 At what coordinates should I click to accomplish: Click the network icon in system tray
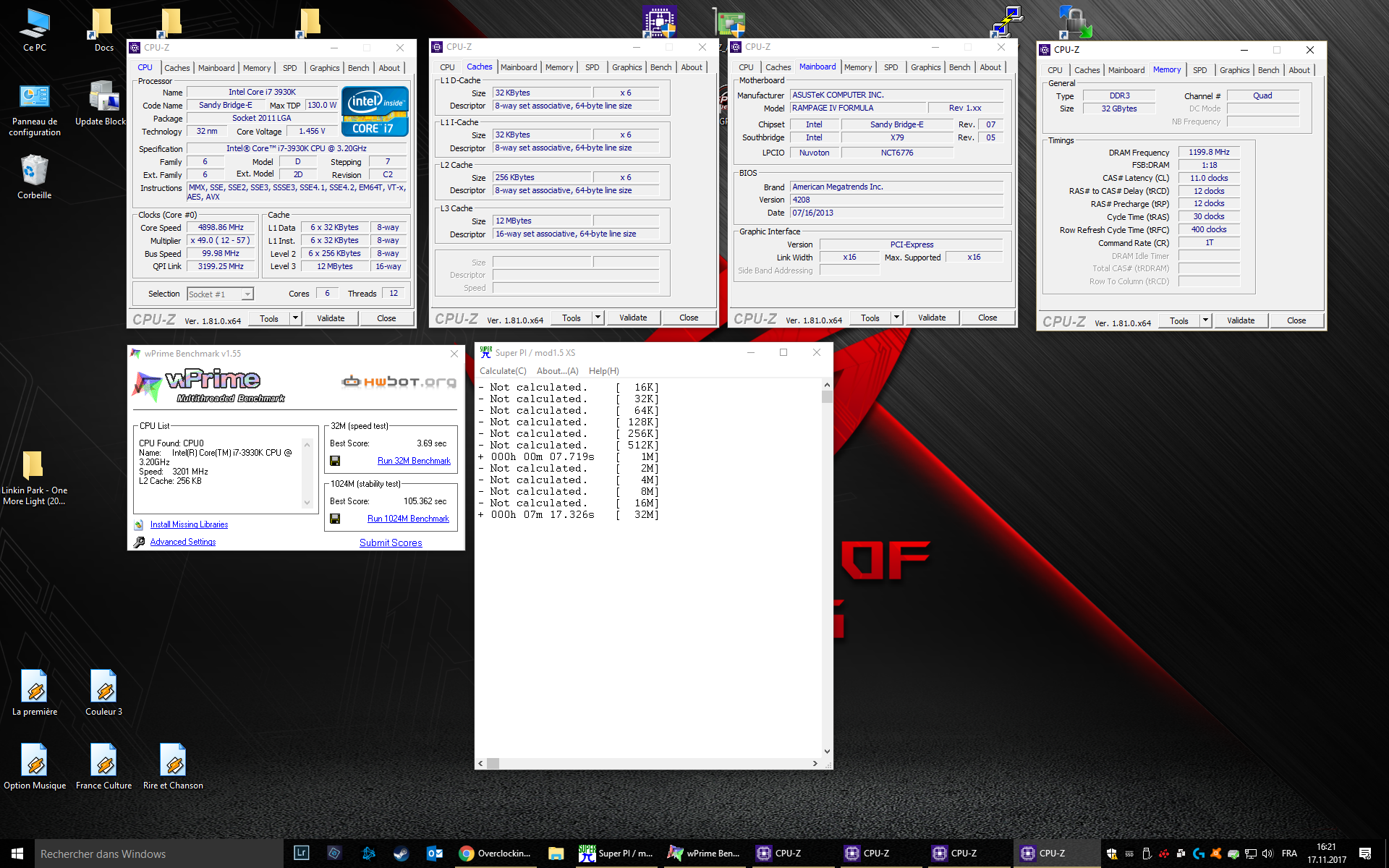click(1250, 854)
